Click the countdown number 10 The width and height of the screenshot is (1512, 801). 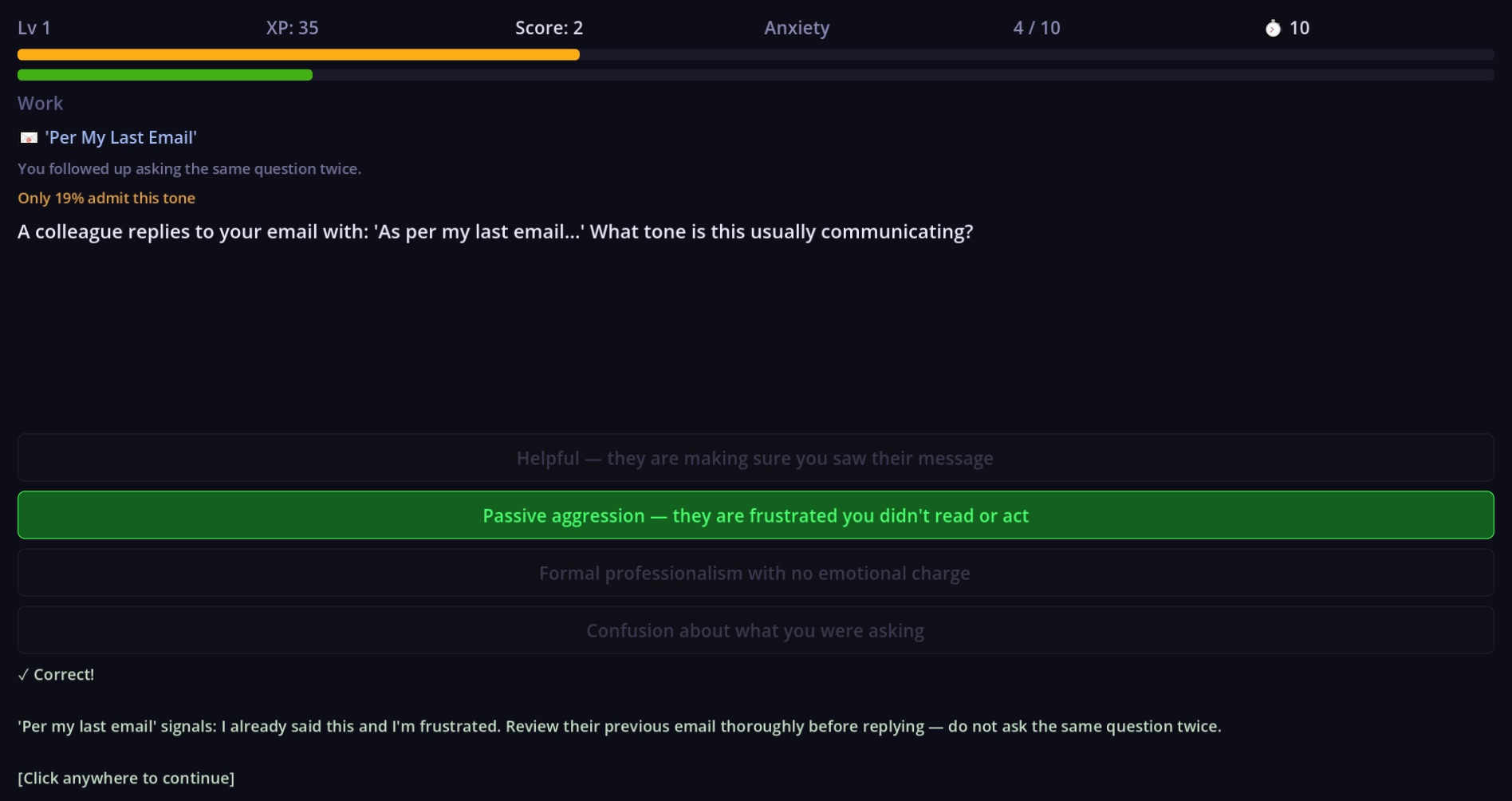point(1299,28)
